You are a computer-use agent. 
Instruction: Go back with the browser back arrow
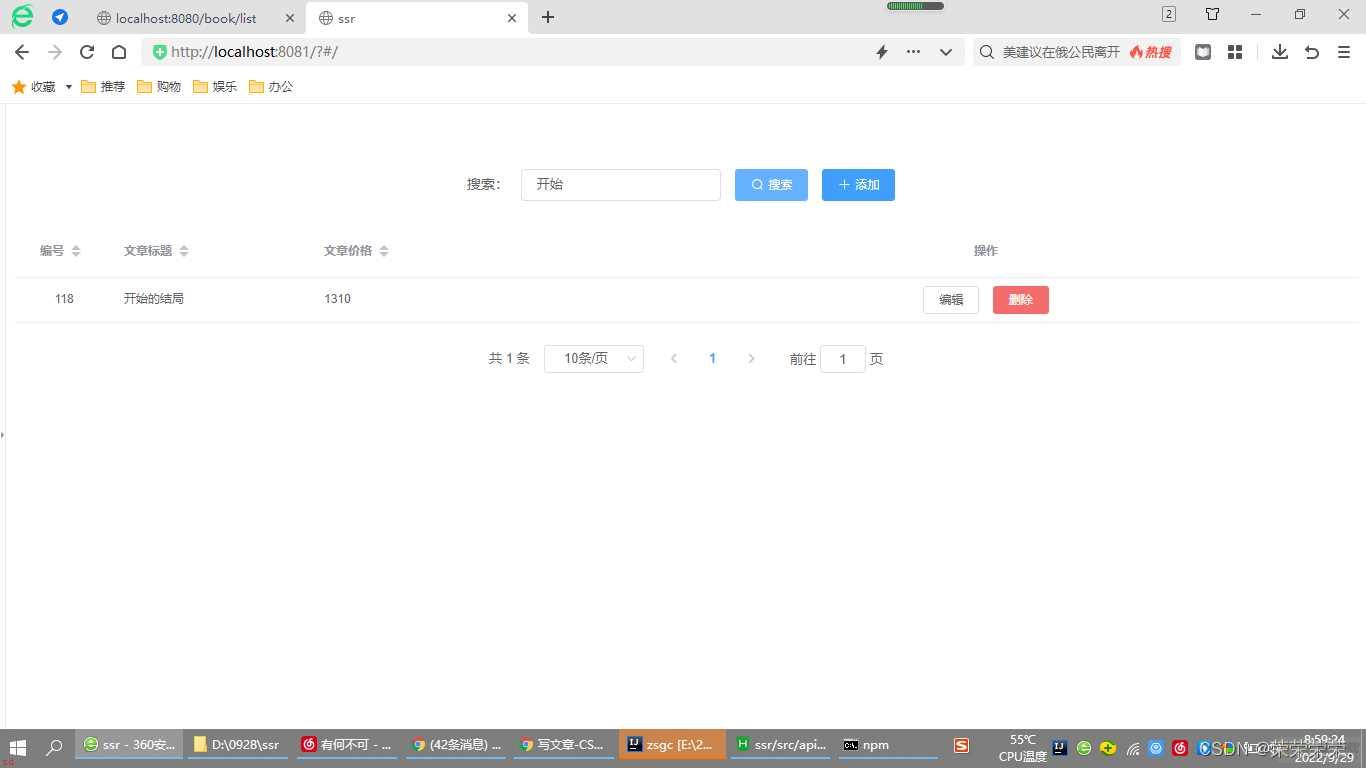coord(22,52)
